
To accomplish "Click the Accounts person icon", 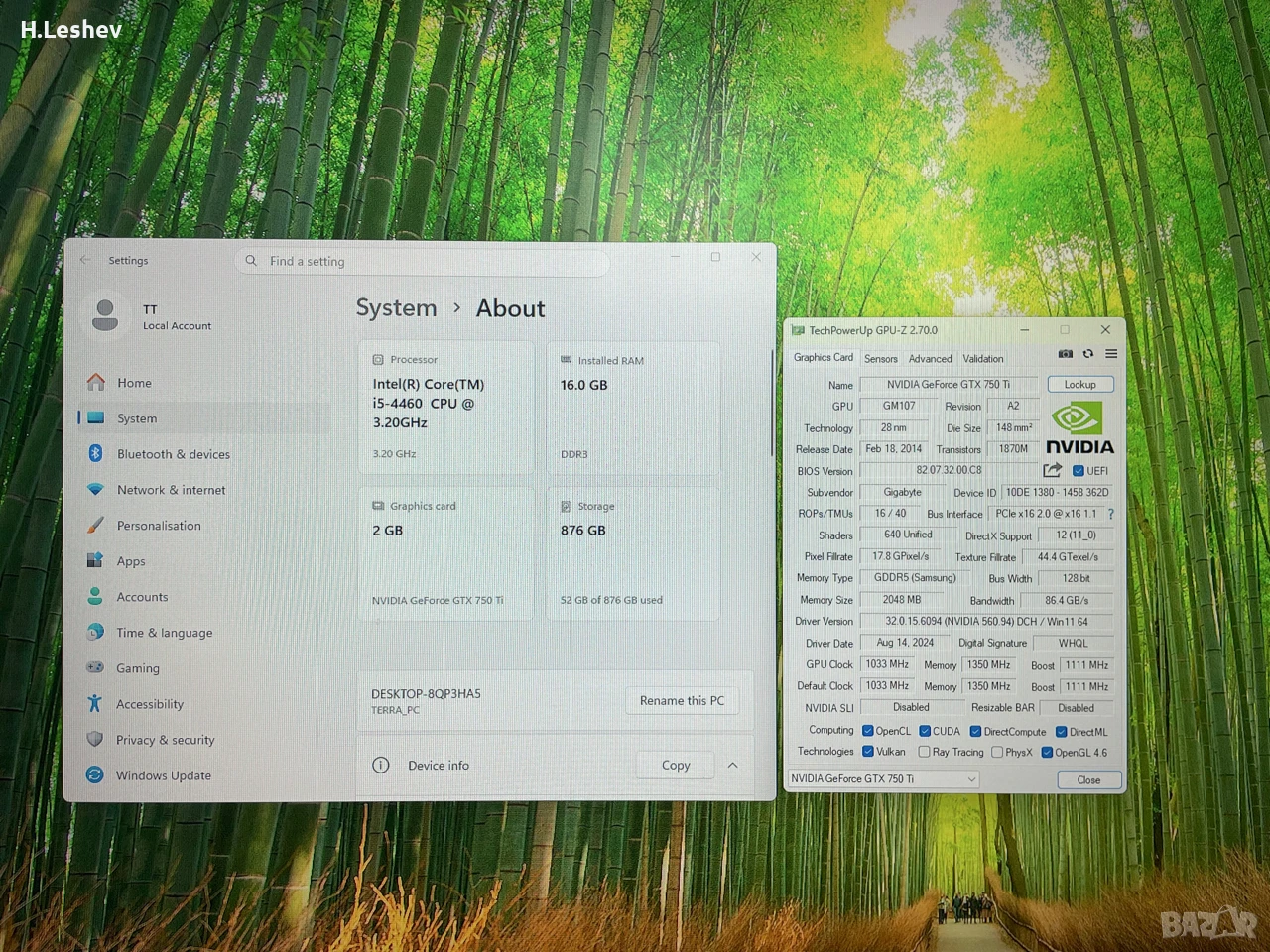I will click(x=95, y=596).
